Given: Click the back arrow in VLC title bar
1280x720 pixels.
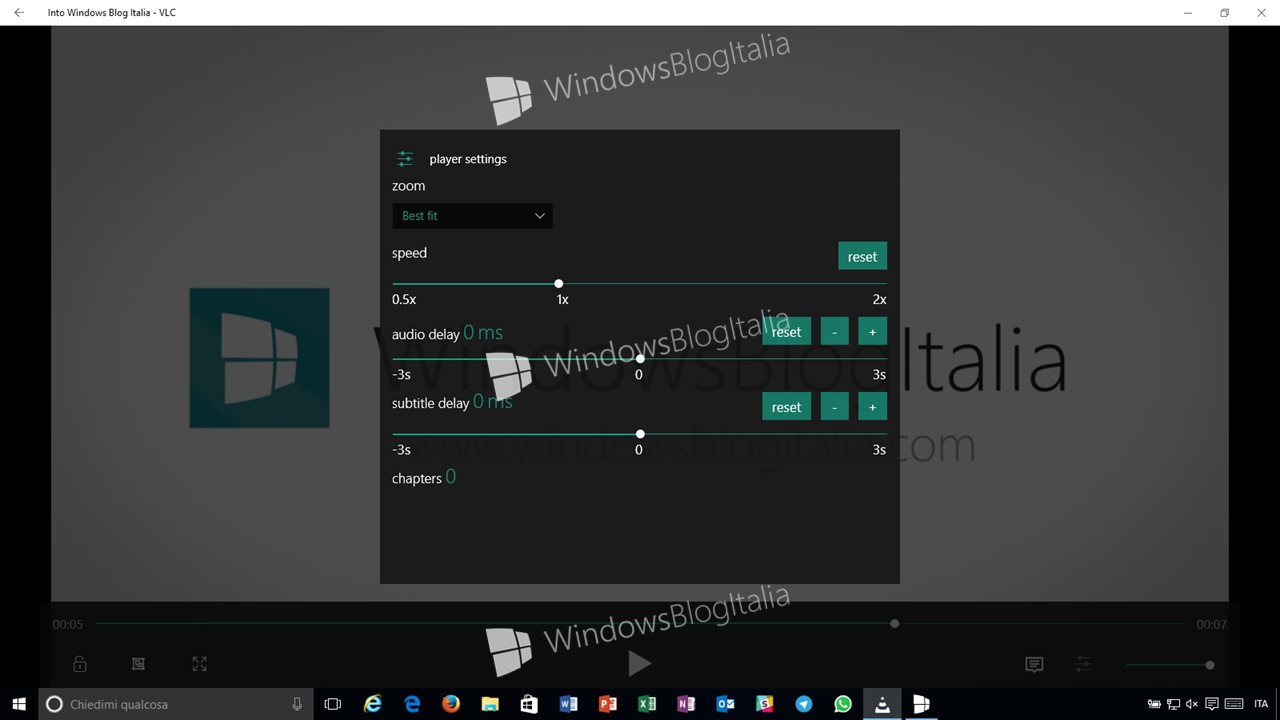Looking at the screenshot, I should (19, 13).
